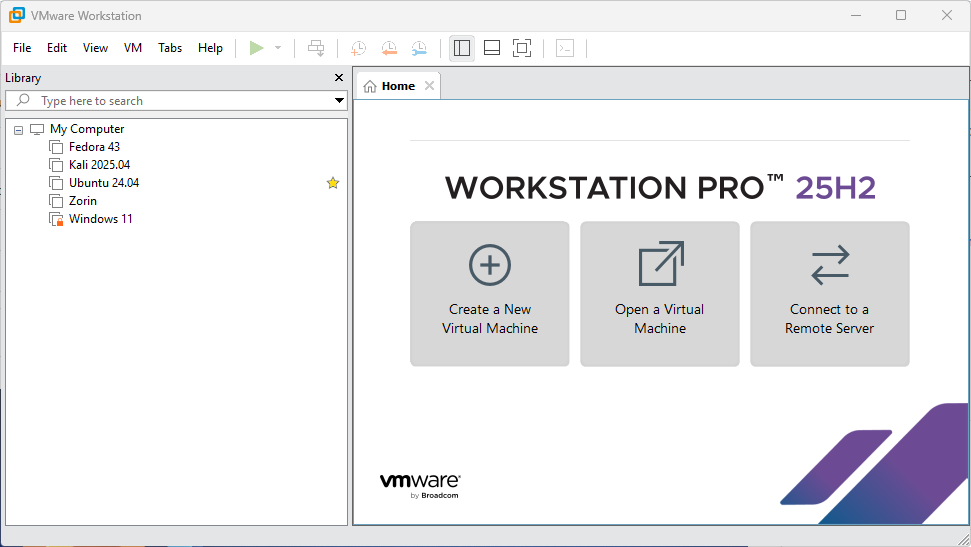
Task: Click the console view toolbar icon
Action: 565,48
